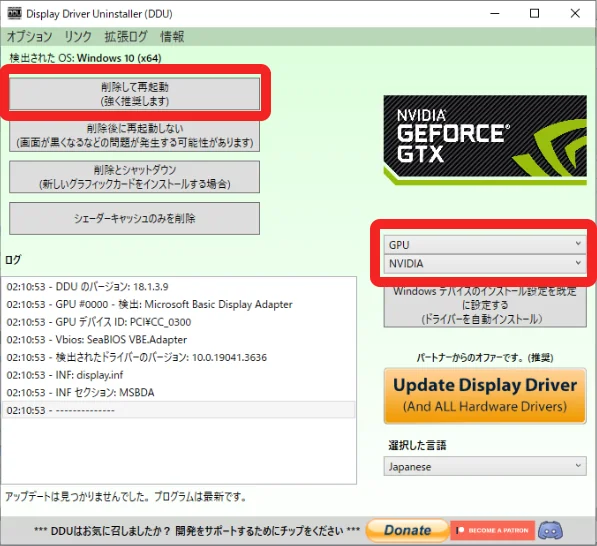This screenshot has width=597, height=546.
Task: Close the DDU window
Action: [575, 14]
